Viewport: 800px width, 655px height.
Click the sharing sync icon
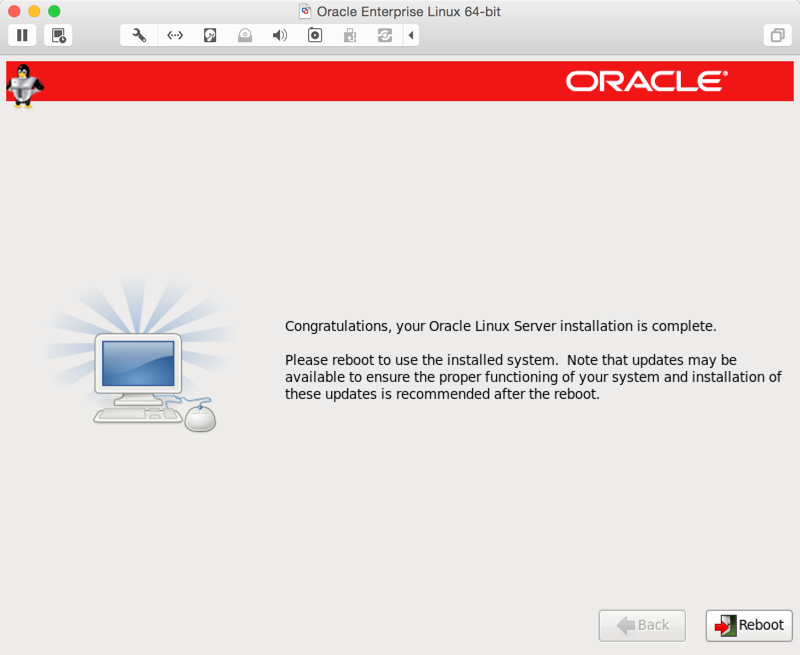385,35
